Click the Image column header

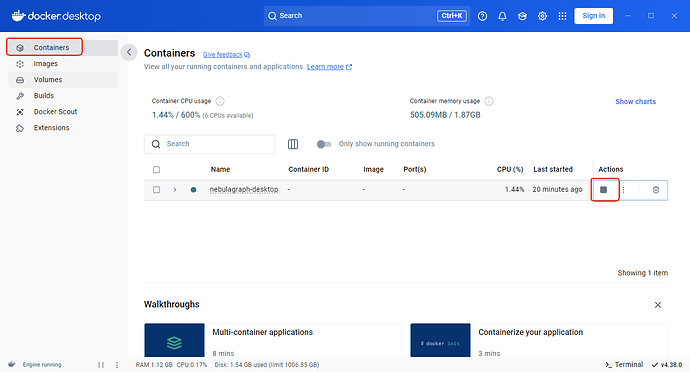coord(373,169)
